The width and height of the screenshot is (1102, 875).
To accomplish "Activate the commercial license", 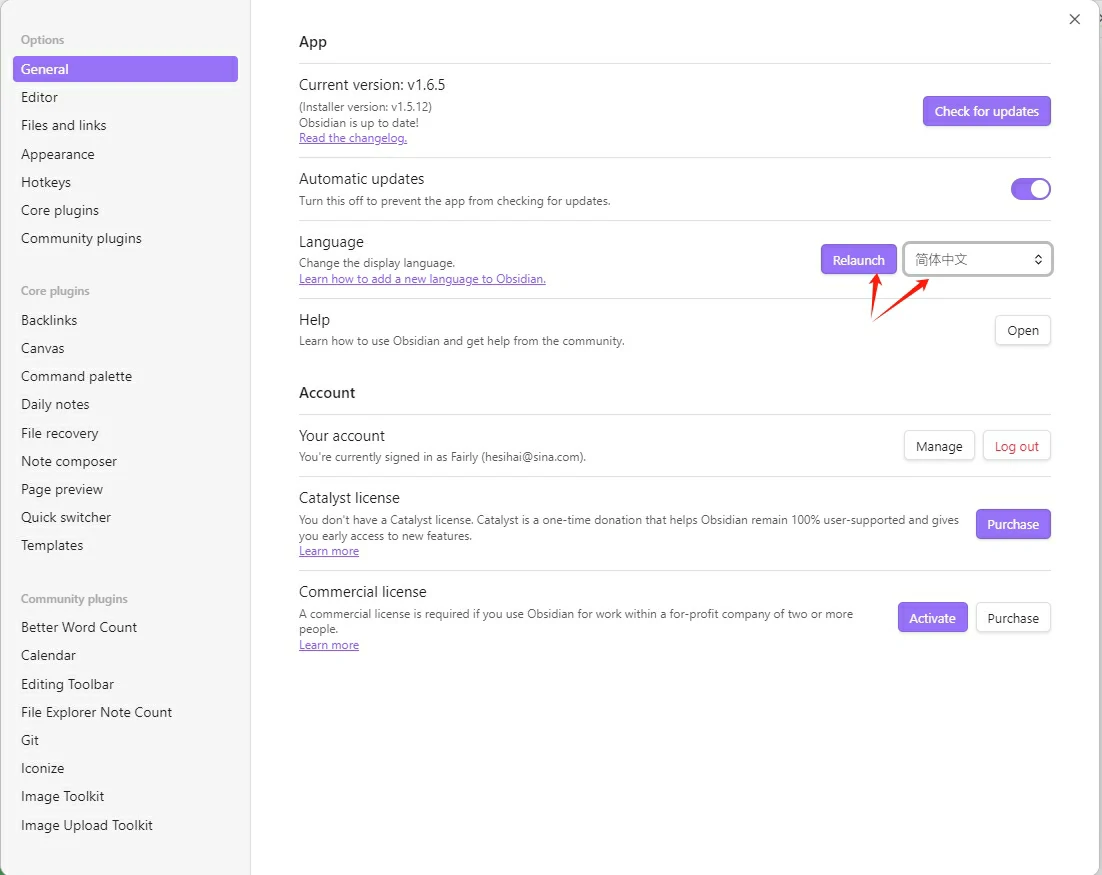I will 932,618.
